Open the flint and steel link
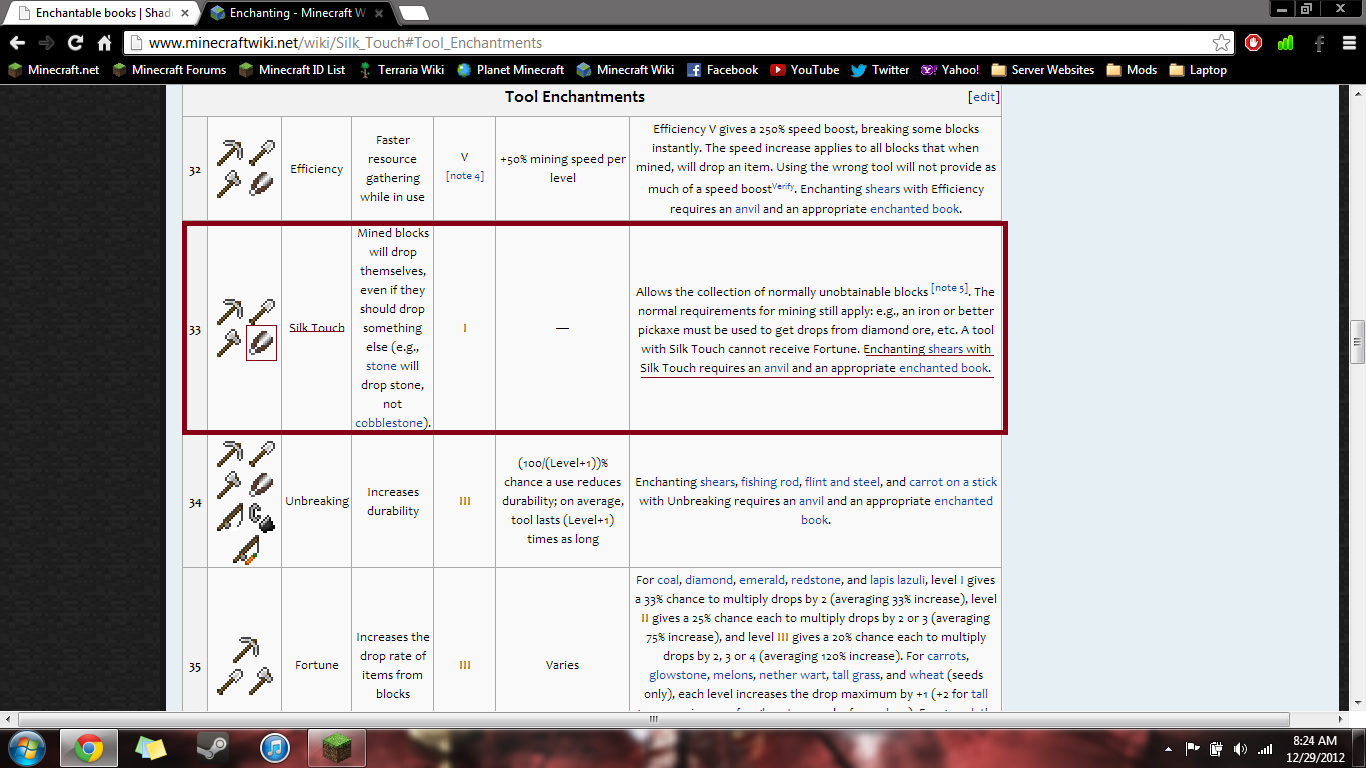This screenshot has width=1366, height=768. click(843, 482)
